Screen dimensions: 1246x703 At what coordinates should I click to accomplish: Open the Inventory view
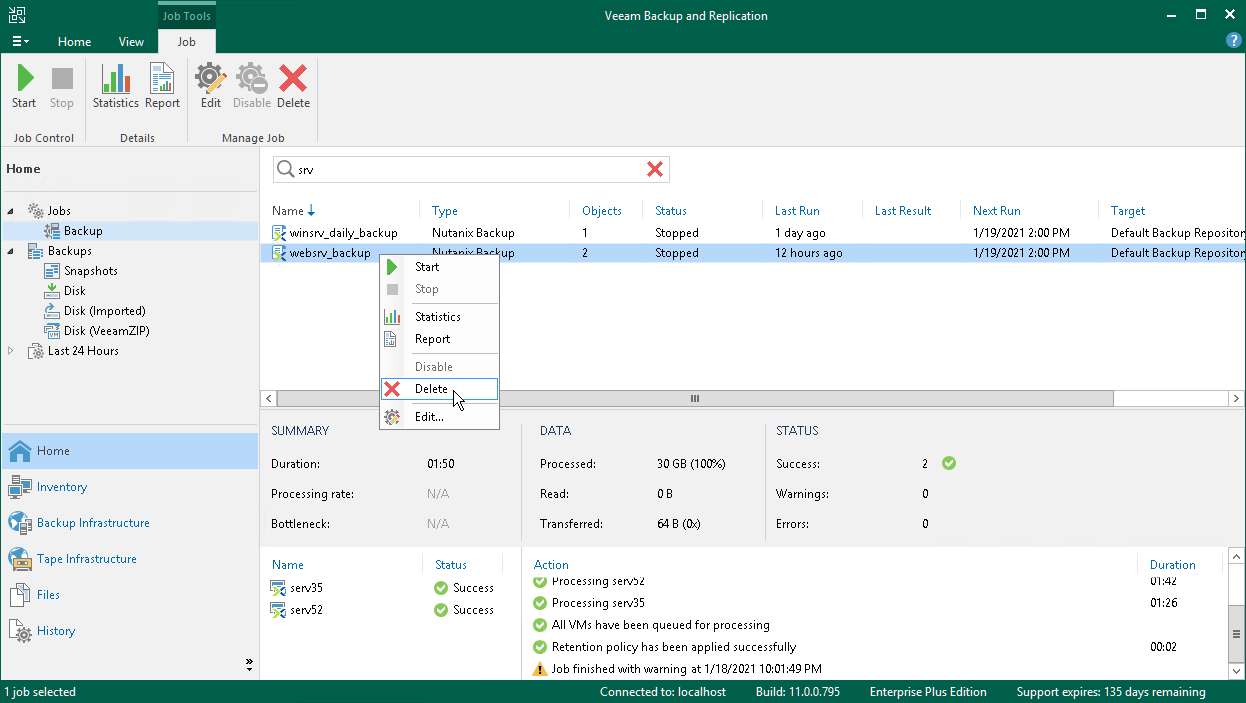tap(130, 487)
